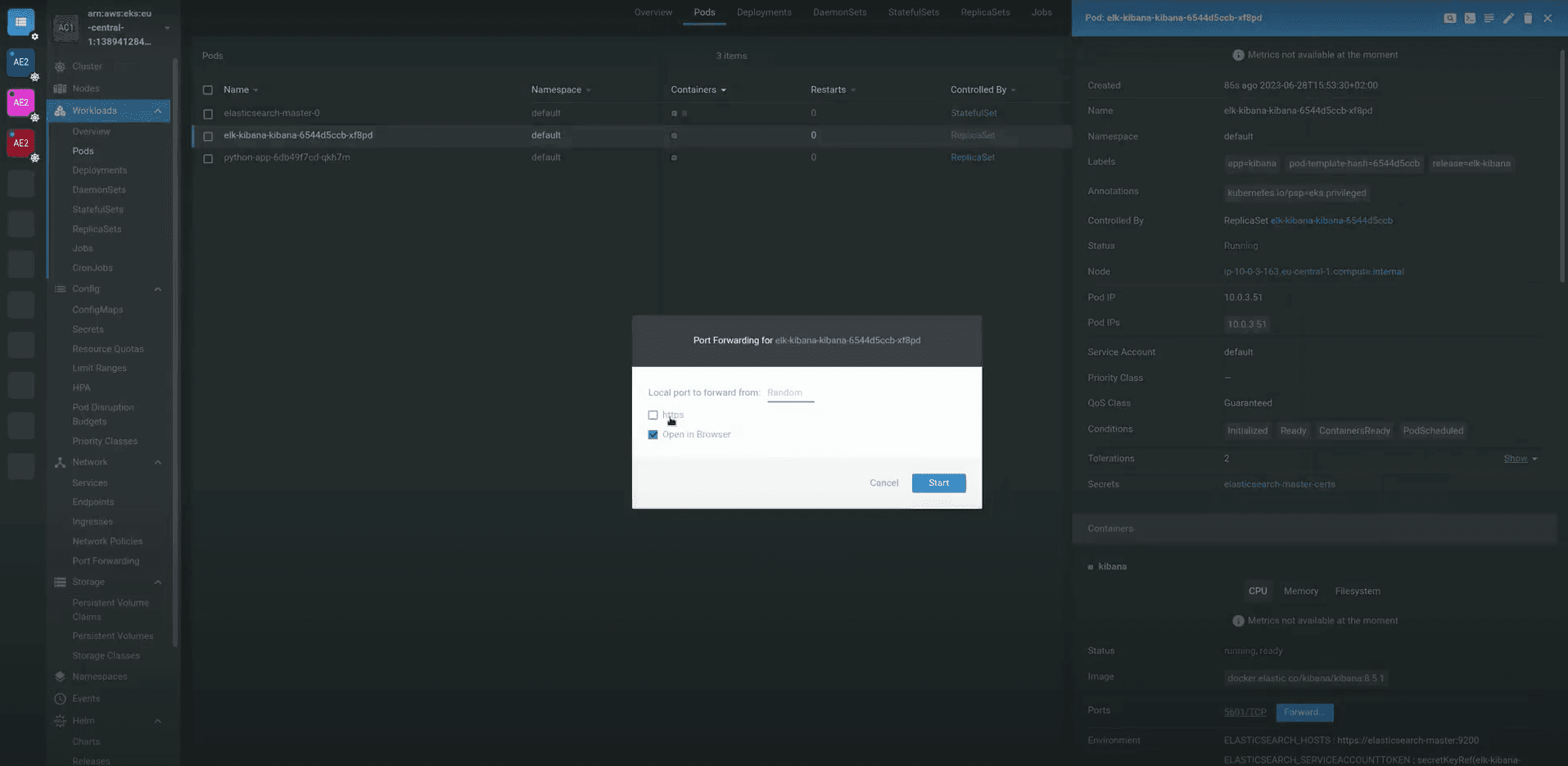The width and height of the screenshot is (1568, 766).
Task: Open settings gear on the red AE2 cluster
Action: click(x=35, y=158)
